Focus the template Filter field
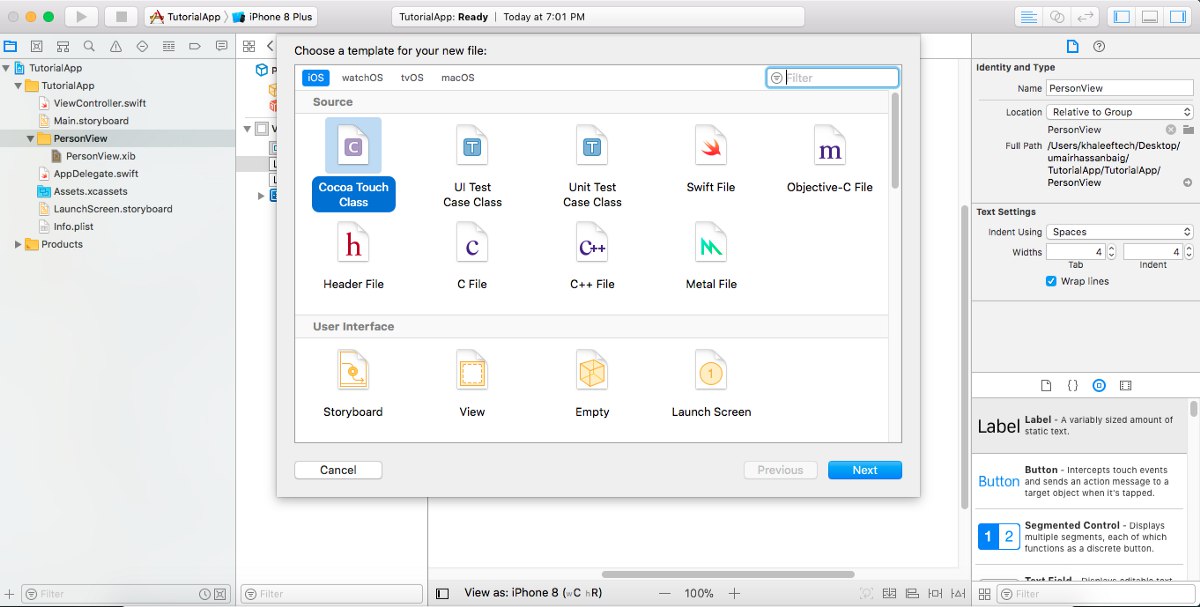 pos(832,77)
